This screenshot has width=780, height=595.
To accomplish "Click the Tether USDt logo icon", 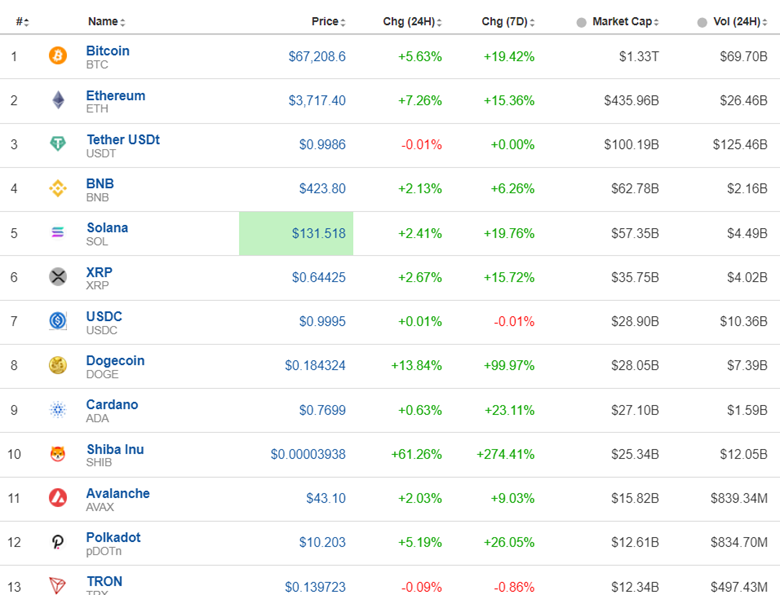I will (x=58, y=144).
